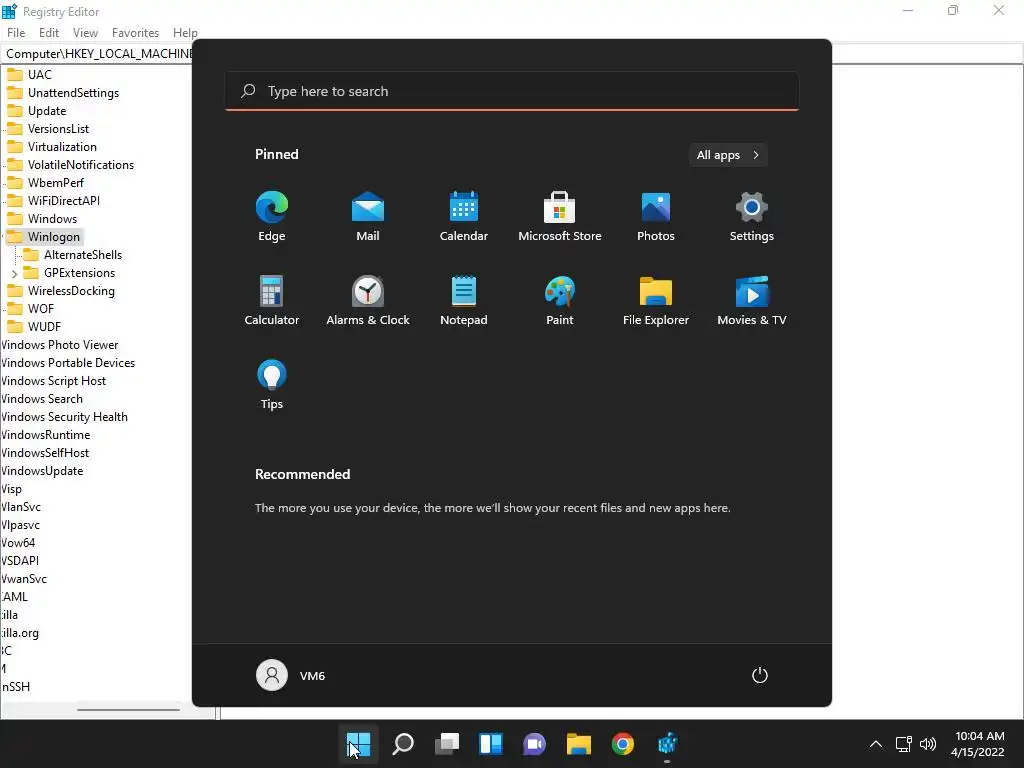Select the WbemPerf registry key
Viewport: 1024px width, 768px height.
[56, 183]
